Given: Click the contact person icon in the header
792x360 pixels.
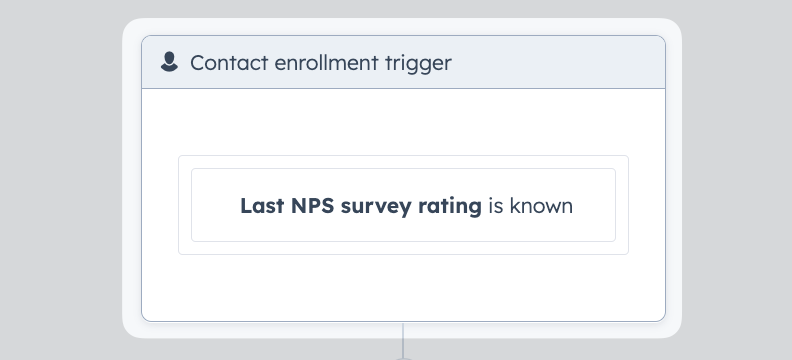Looking at the screenshot, I should (169, 62).
